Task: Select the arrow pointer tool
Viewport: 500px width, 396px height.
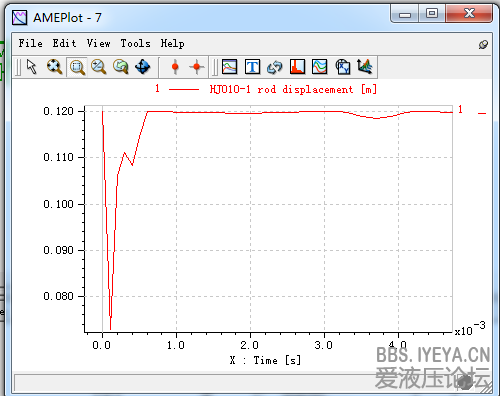Action: (32, 67)
